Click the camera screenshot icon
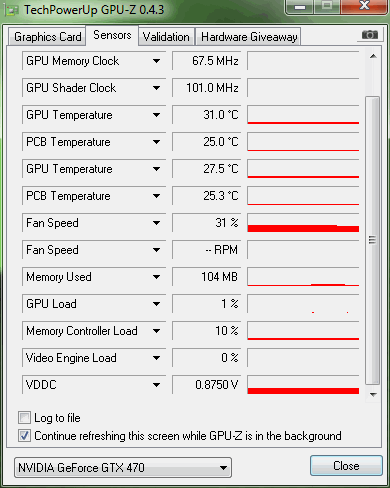This screenshot has height=488, width=390. 370,35
